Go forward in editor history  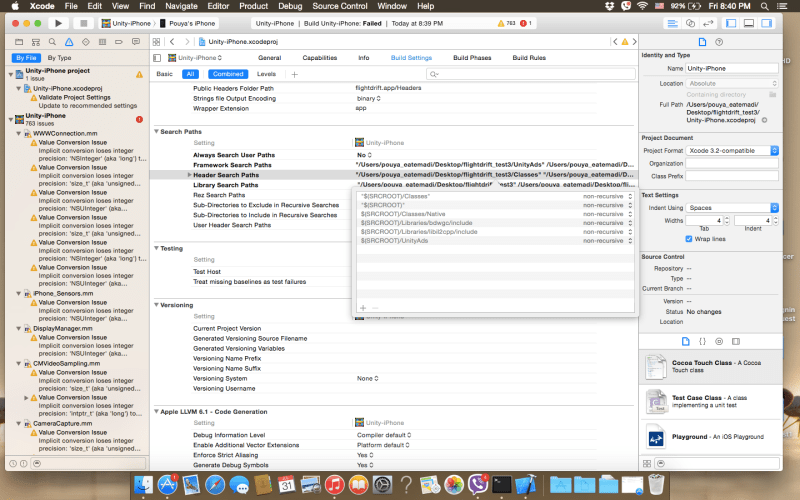coord(187,42)
